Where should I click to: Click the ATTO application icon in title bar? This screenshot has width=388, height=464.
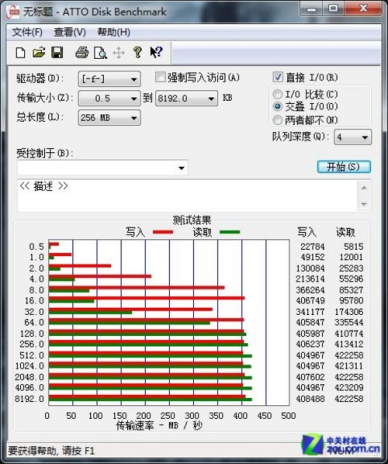click(14, 12)
